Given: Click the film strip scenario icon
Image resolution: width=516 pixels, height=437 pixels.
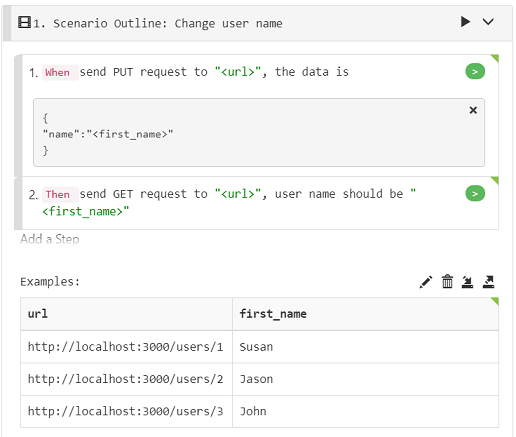Looking at the screenshot, I should pos(24,23).
